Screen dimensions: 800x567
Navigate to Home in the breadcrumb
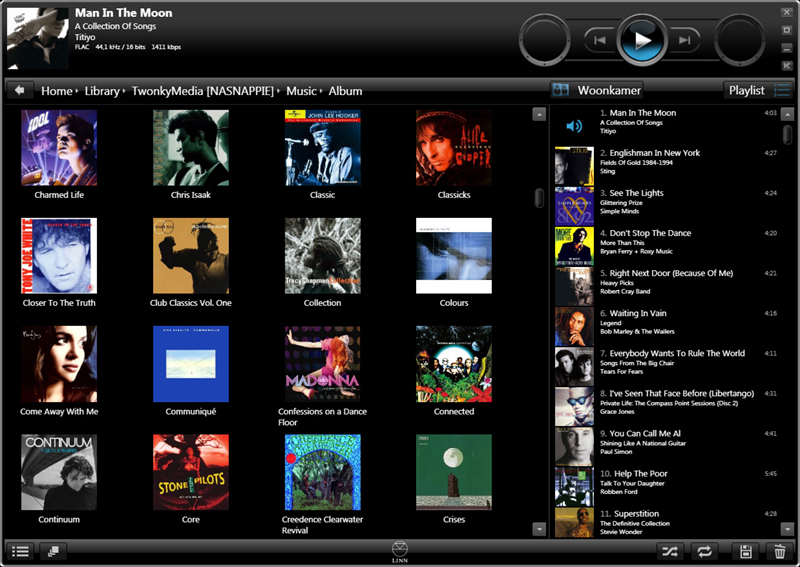point(56,91)
